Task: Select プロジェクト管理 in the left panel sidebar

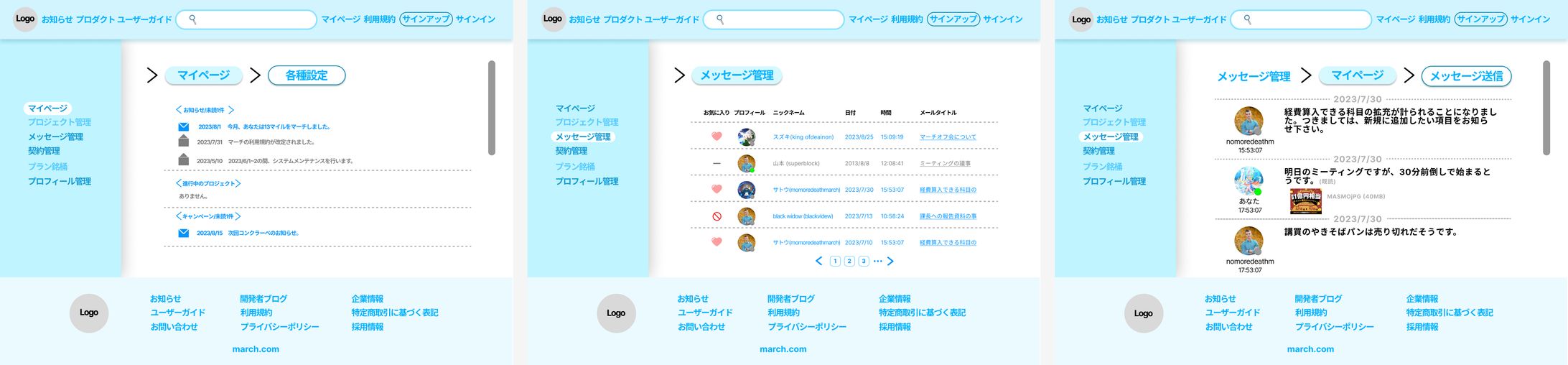Action: coord(60,122)
